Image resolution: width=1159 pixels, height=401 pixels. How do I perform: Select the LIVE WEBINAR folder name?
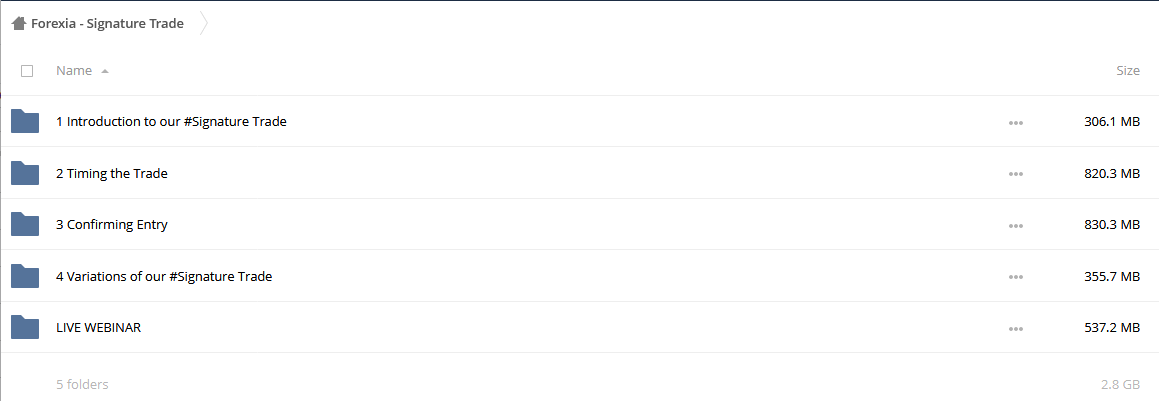[98, 327]
